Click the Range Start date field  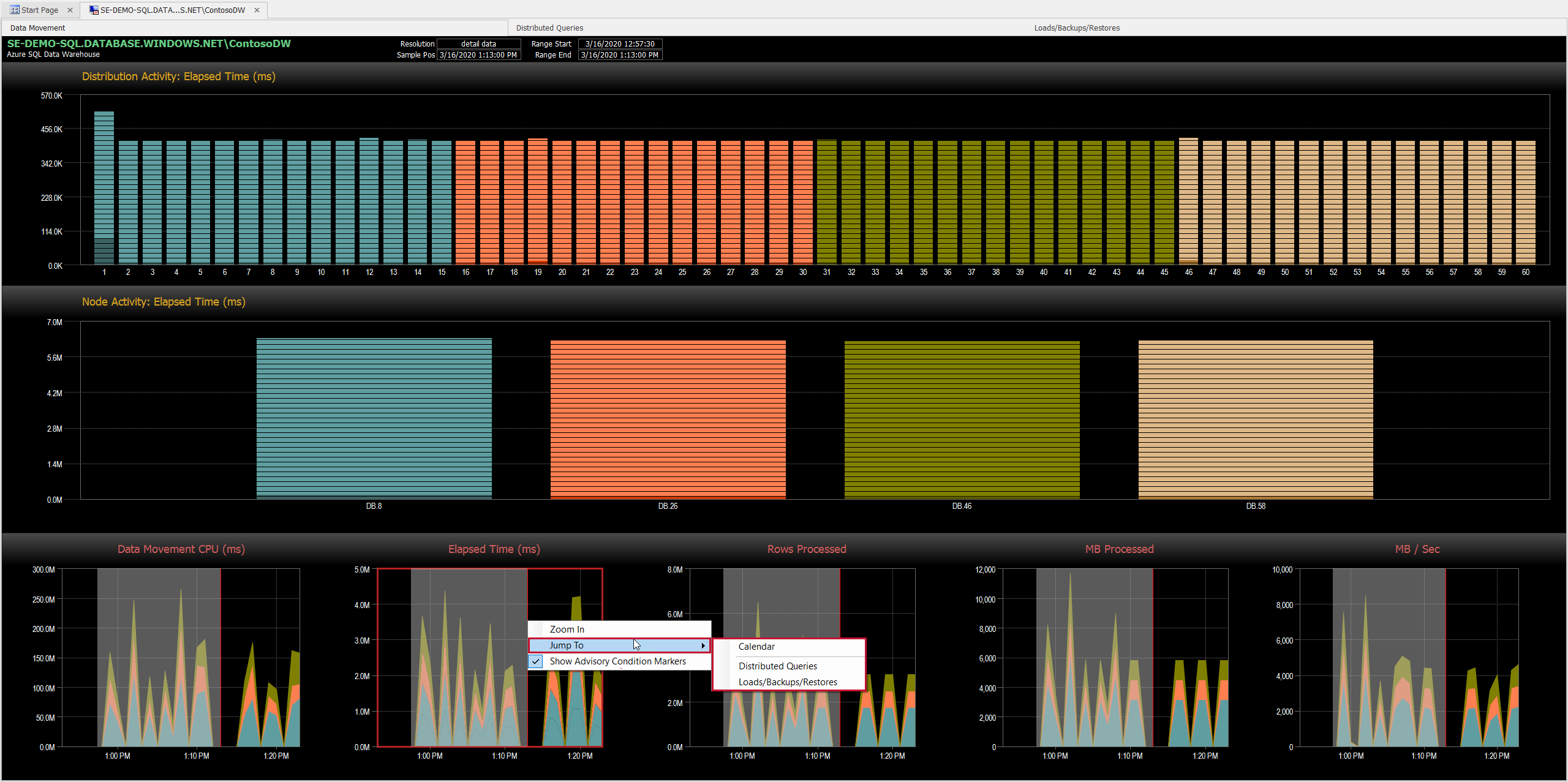click(619, 43)
